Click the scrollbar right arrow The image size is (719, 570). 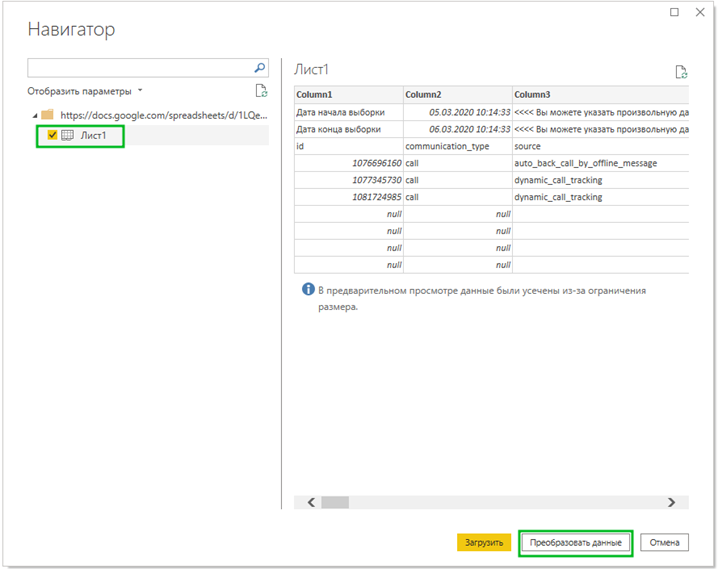pos(671,503)
